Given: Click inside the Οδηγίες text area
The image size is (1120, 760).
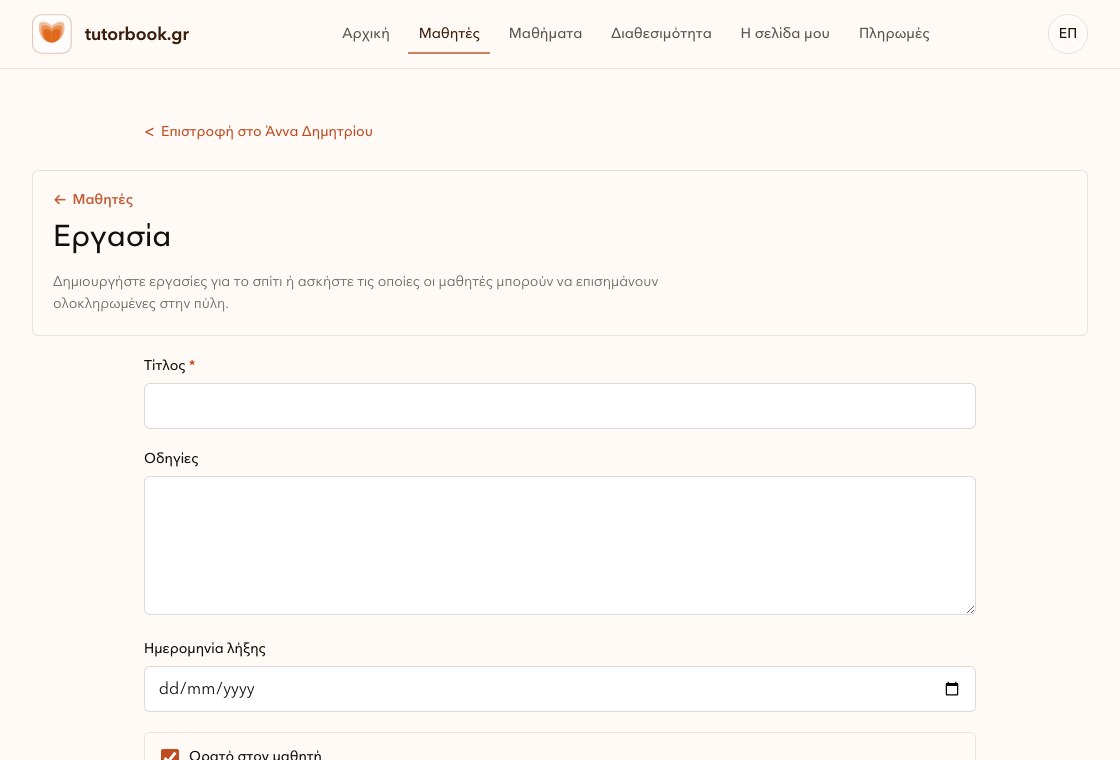Looking at the screenshot, I should 559,545.
